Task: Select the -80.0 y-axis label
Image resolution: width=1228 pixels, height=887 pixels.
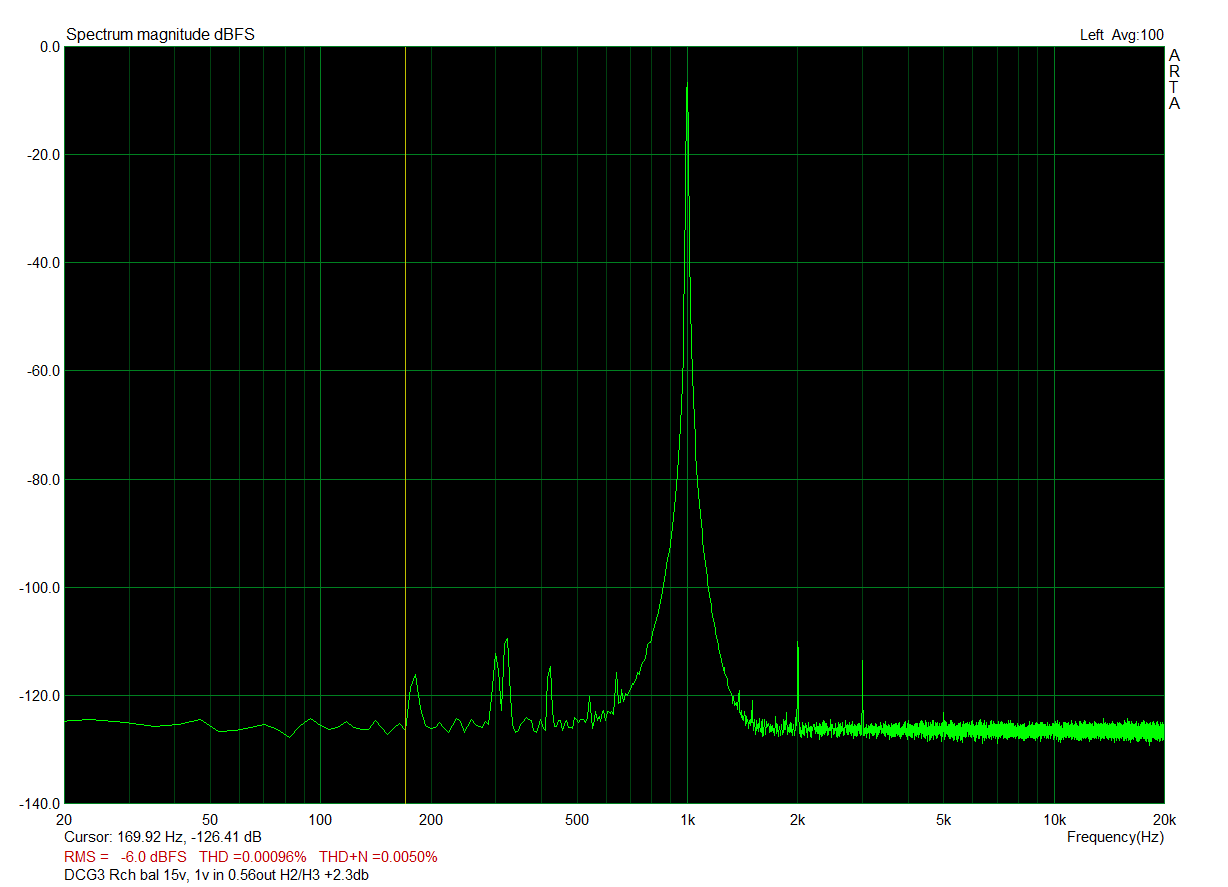Action: (x=42, y=480)
